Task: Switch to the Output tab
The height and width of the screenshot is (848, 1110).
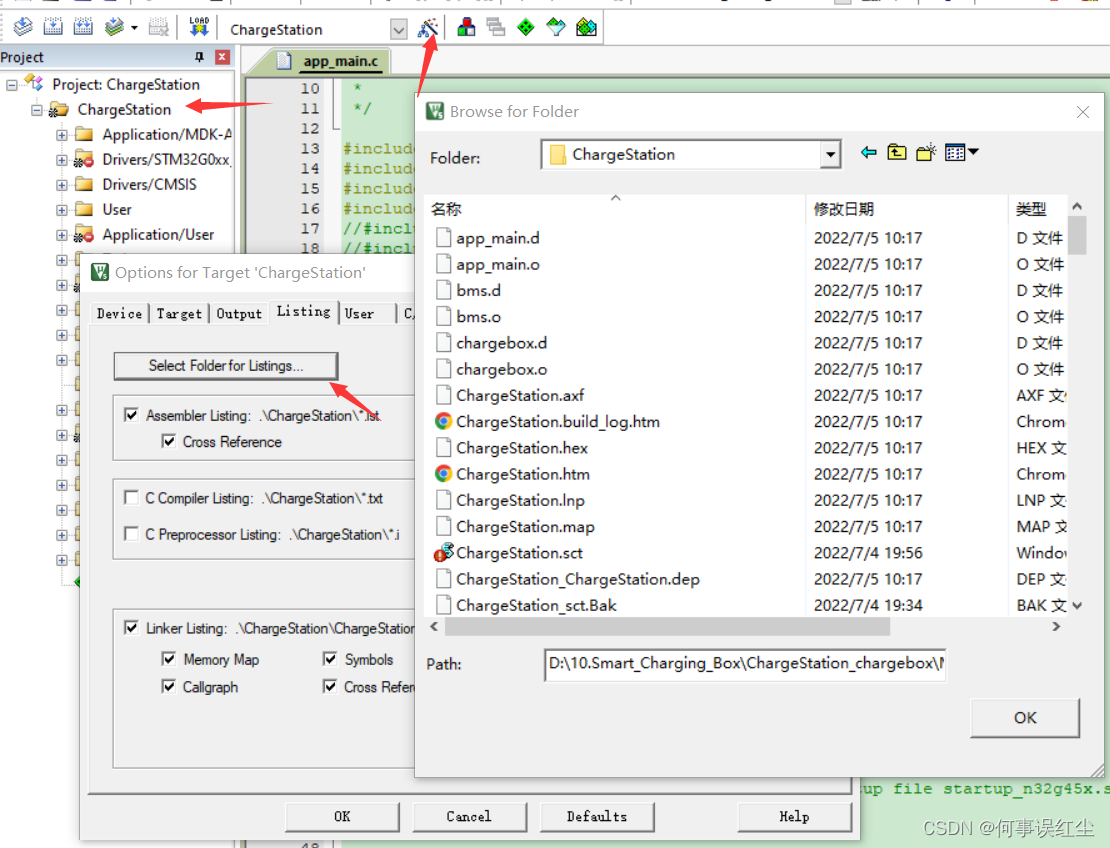Action: (x=239, y=313)
